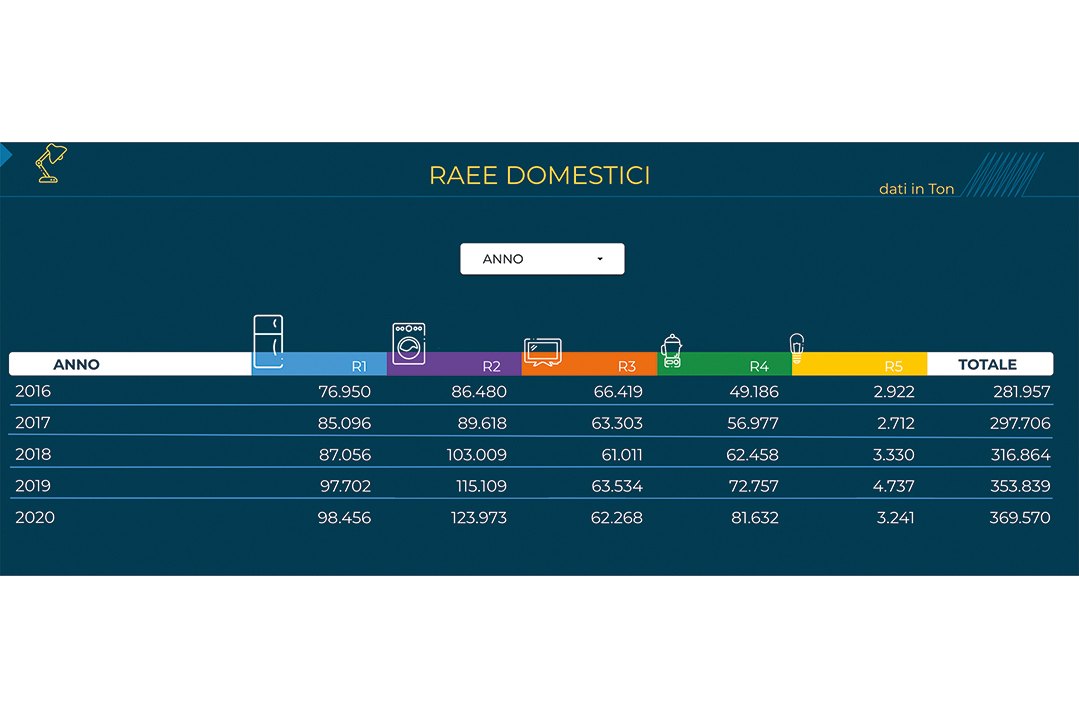Open the ANNO dropdown selector
Screen dimensions: 1079x718
[x=541, y=259]
